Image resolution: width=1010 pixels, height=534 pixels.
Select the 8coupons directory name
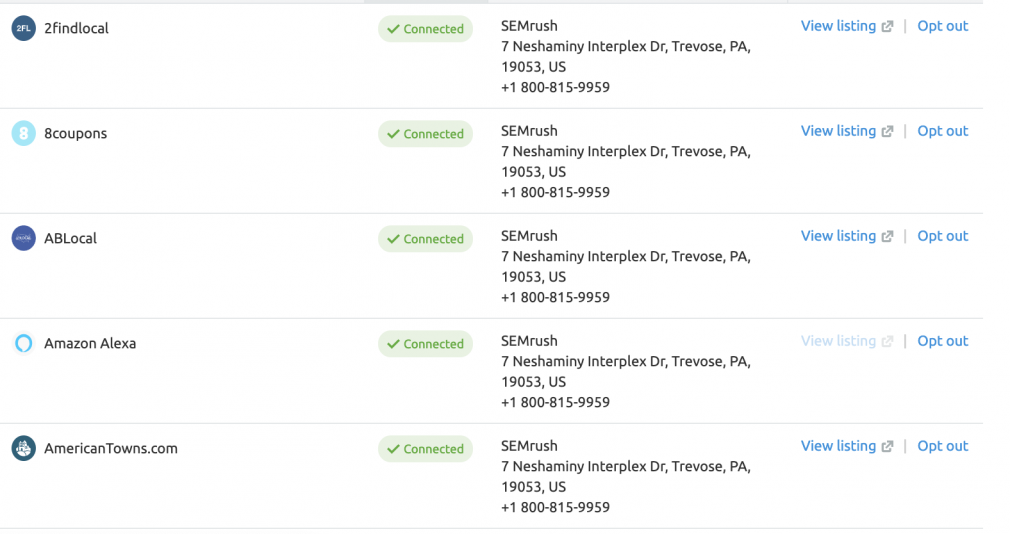(75, 133)
